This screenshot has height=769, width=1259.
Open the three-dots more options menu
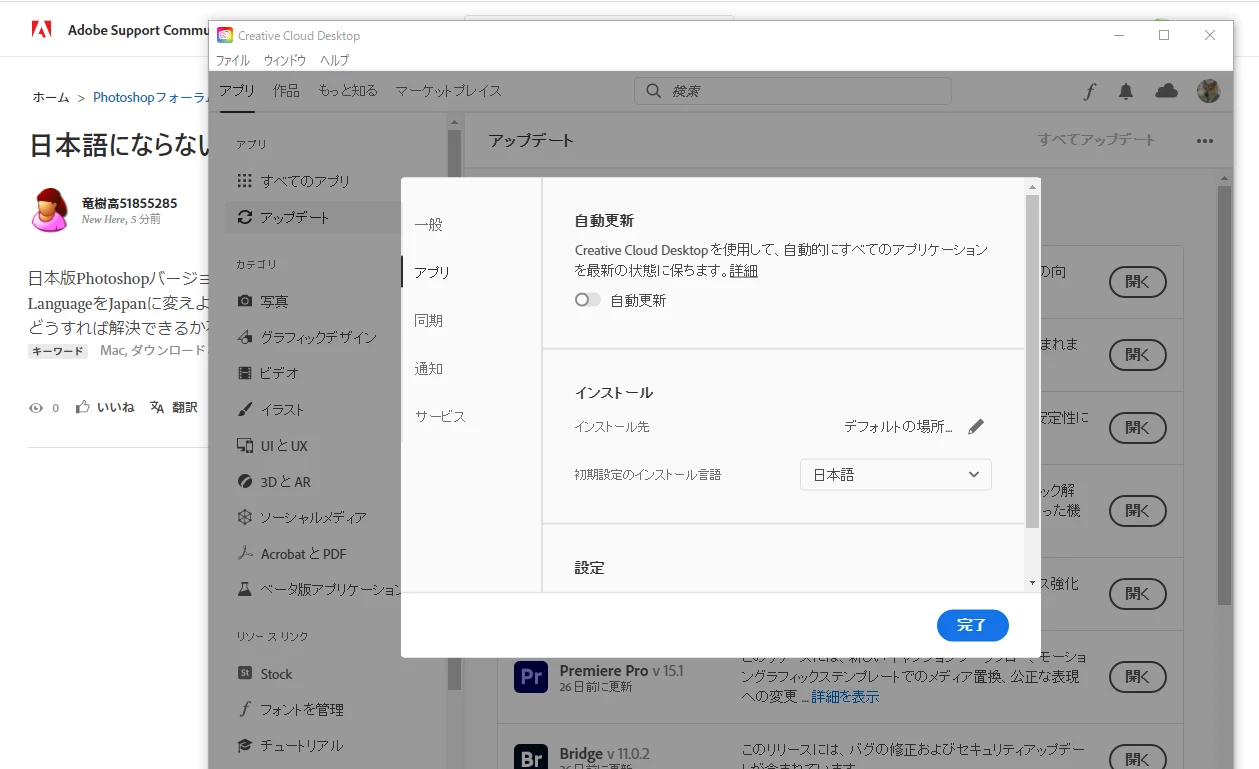click(x=1204, y=141)
